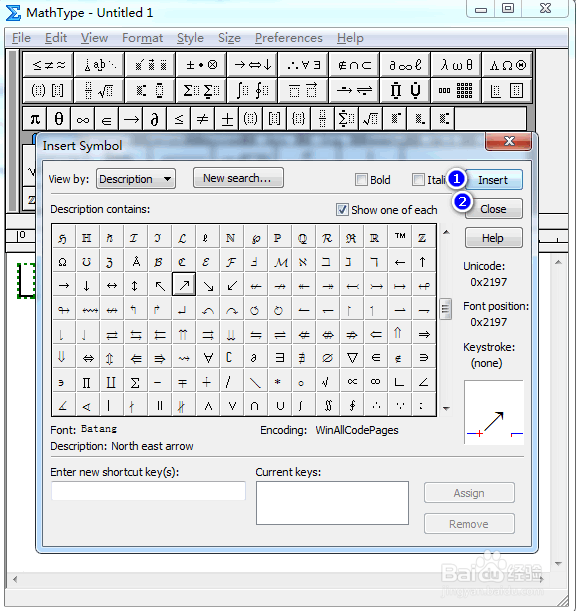The image size is (576, 611).
Task: Open the logical symbols palette
Action: tap(304, 64)
